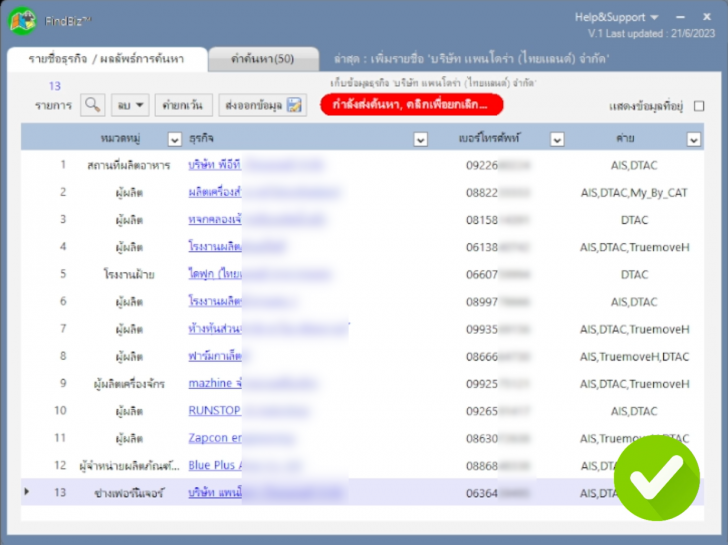Screen dimensions: 728x545
Task: Open ไดฟุกุ business link in row 5
Action: (214, 274)
